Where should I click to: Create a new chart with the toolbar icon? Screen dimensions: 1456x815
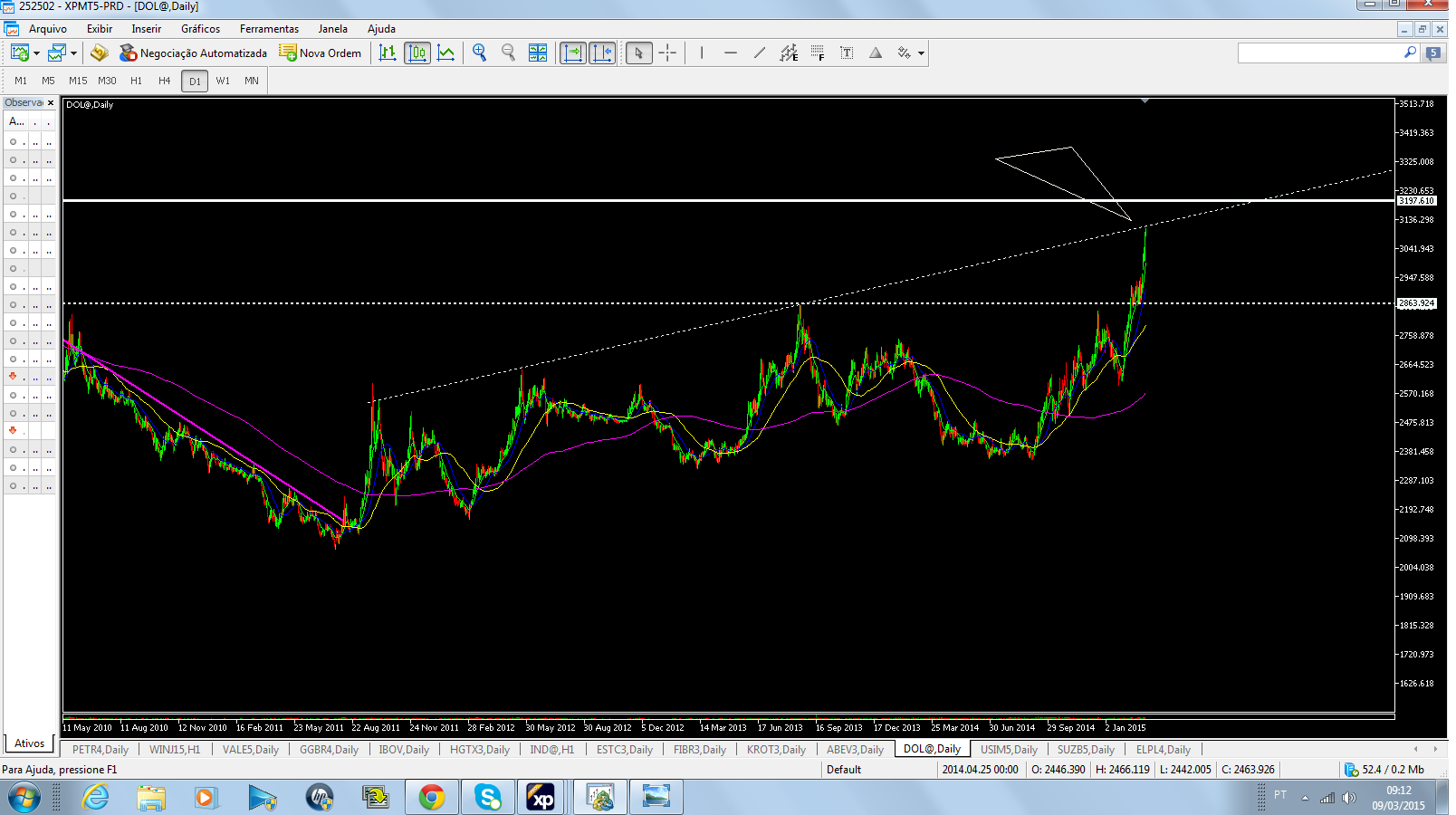coord(19,53)
